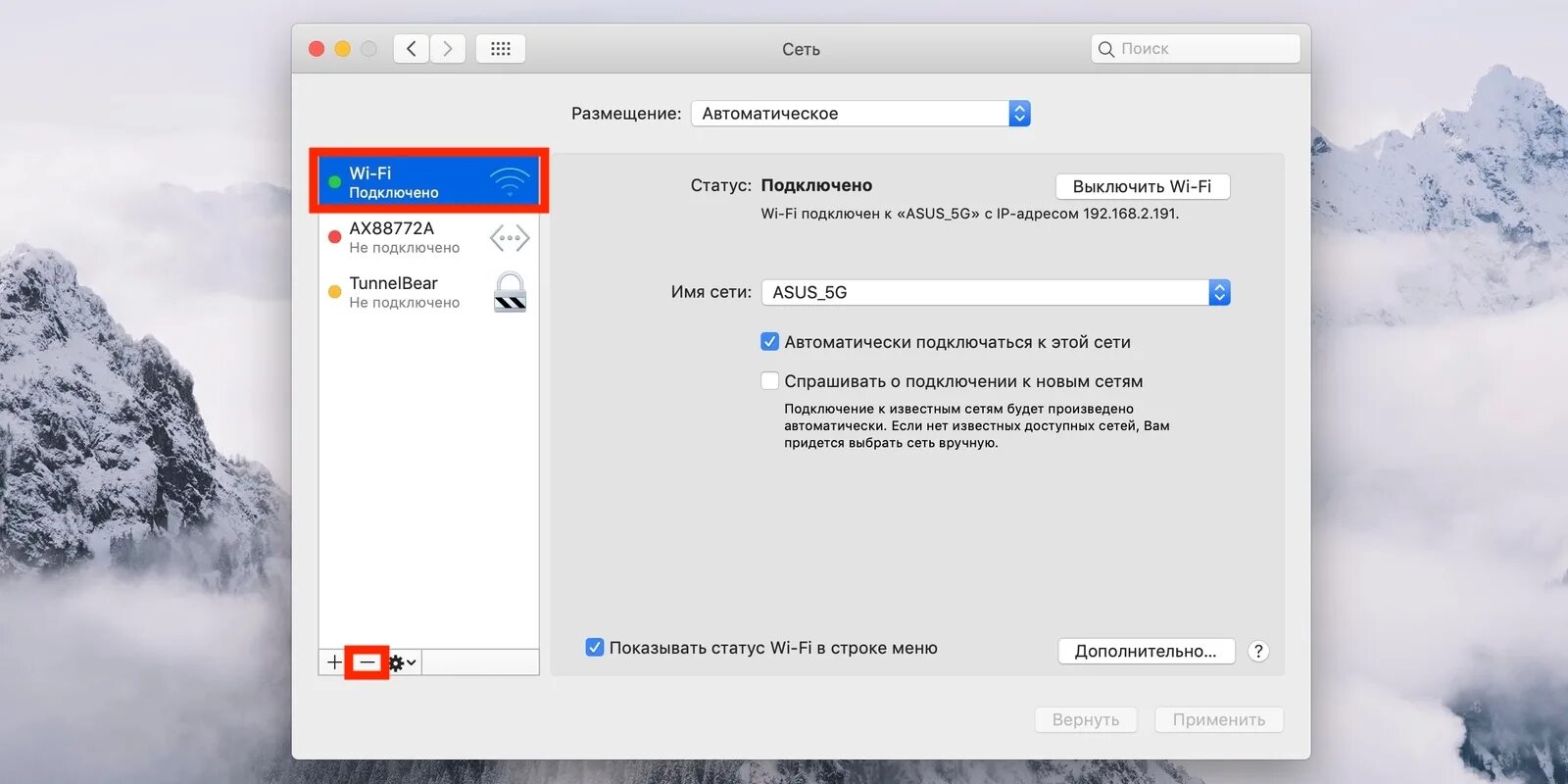
Task: Open the help question mark button
Action: point(1259,651)
